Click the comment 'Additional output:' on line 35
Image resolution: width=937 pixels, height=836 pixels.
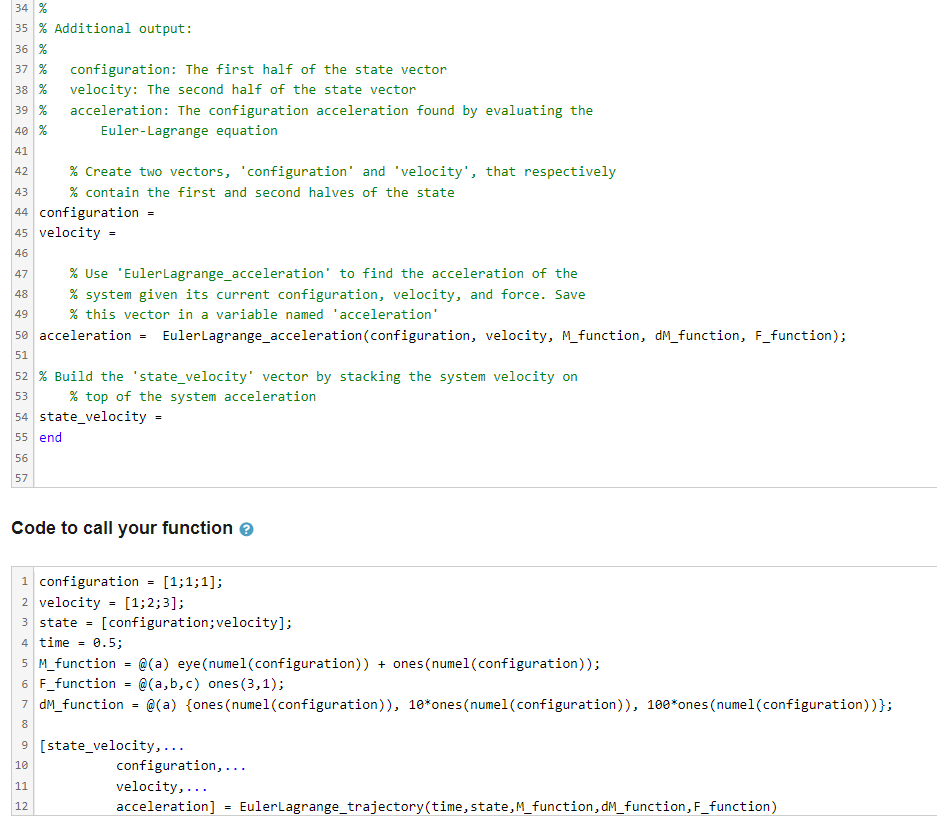pos(115,28)
